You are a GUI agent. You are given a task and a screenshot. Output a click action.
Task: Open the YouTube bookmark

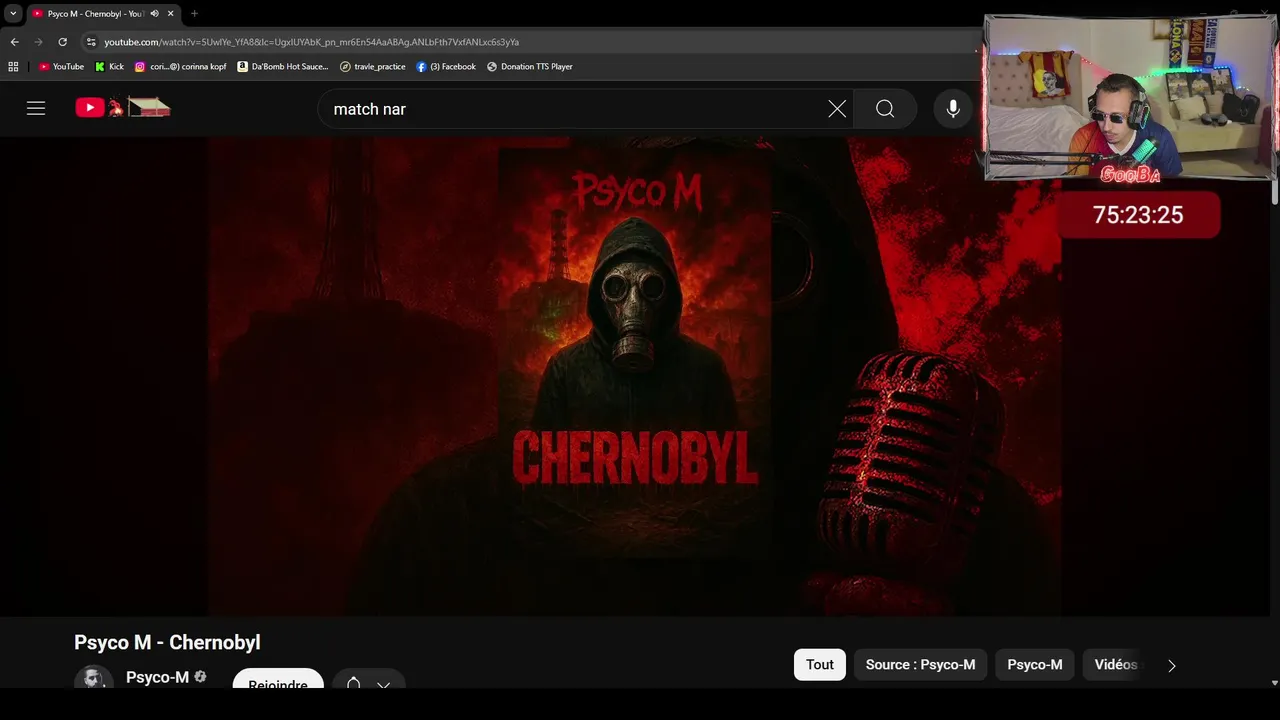pyautogui.click(x=61, y=67)
